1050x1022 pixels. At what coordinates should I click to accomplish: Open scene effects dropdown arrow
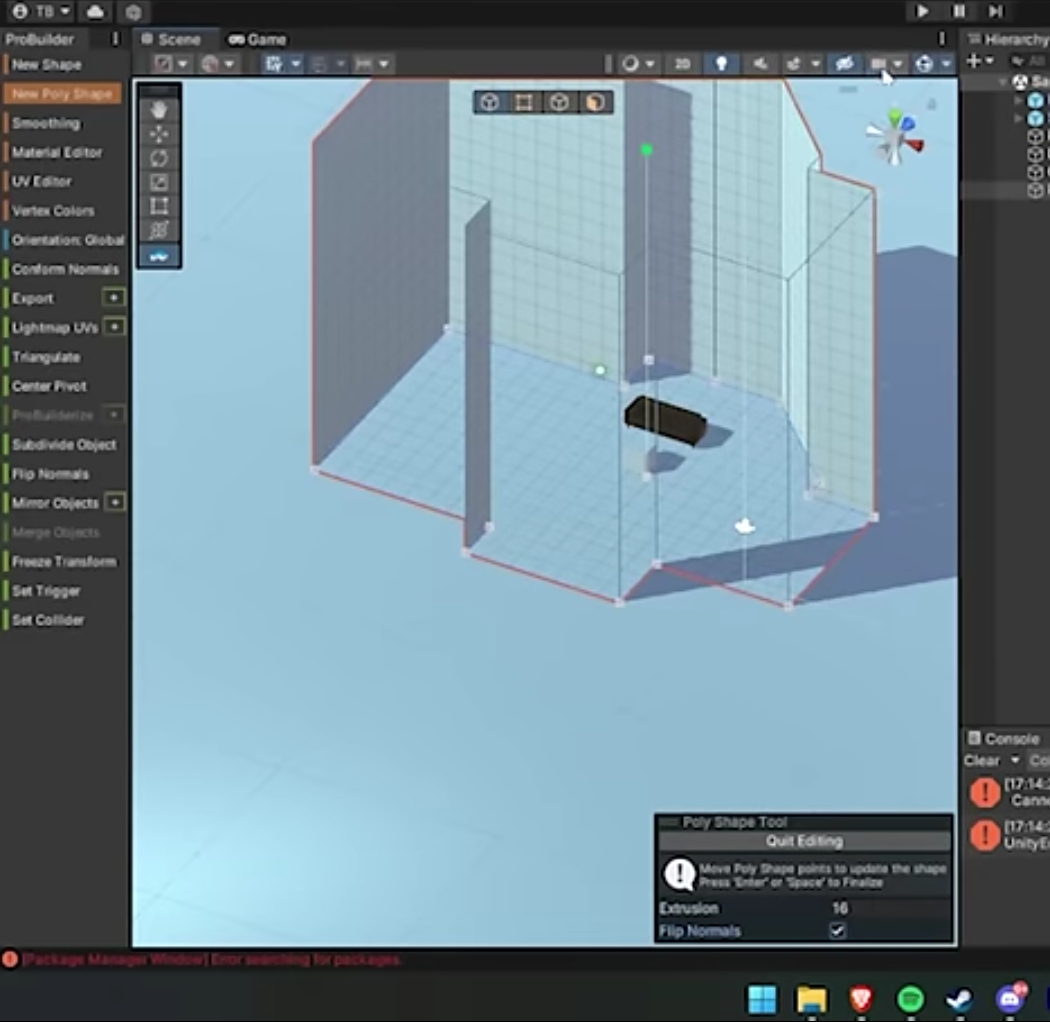point(816,64)
